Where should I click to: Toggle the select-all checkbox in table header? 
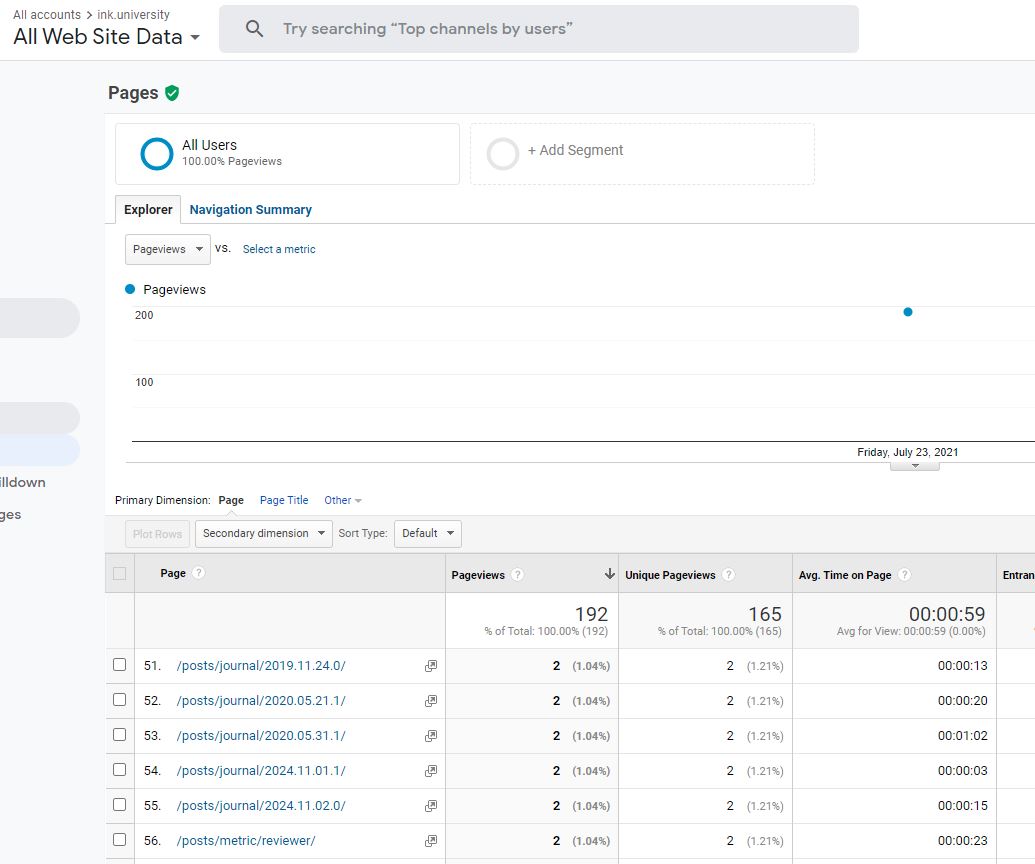point(120,573)
